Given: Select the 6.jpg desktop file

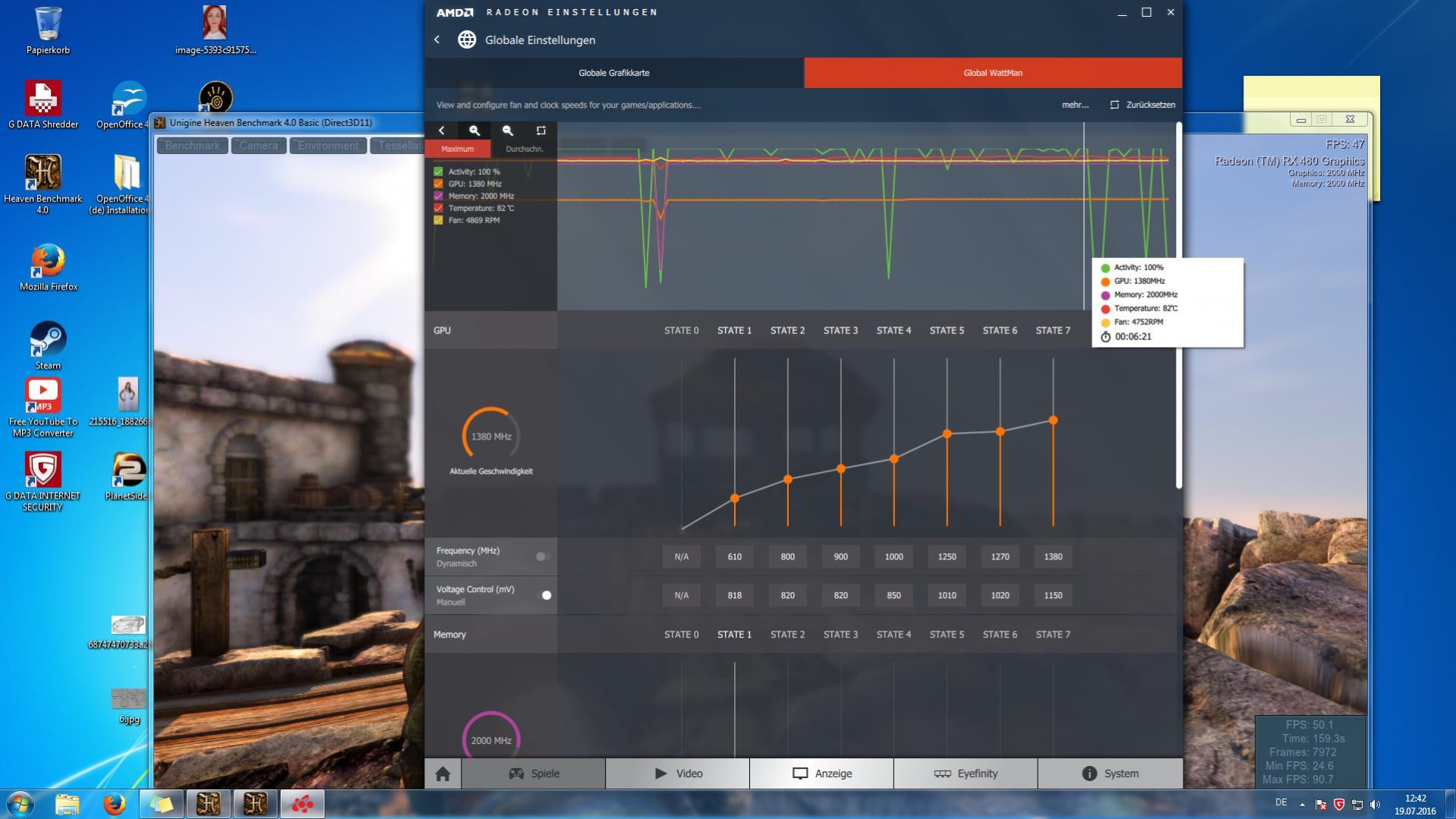Looking at the screenshot, I should click(128, 706).
